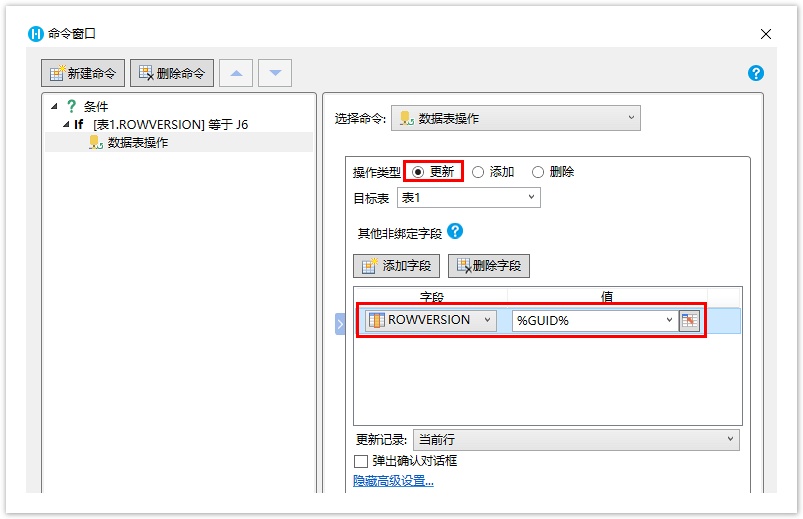Screen dimensions: 803x519
Task: Click the 删除字段 button
Action: point(489,266)
